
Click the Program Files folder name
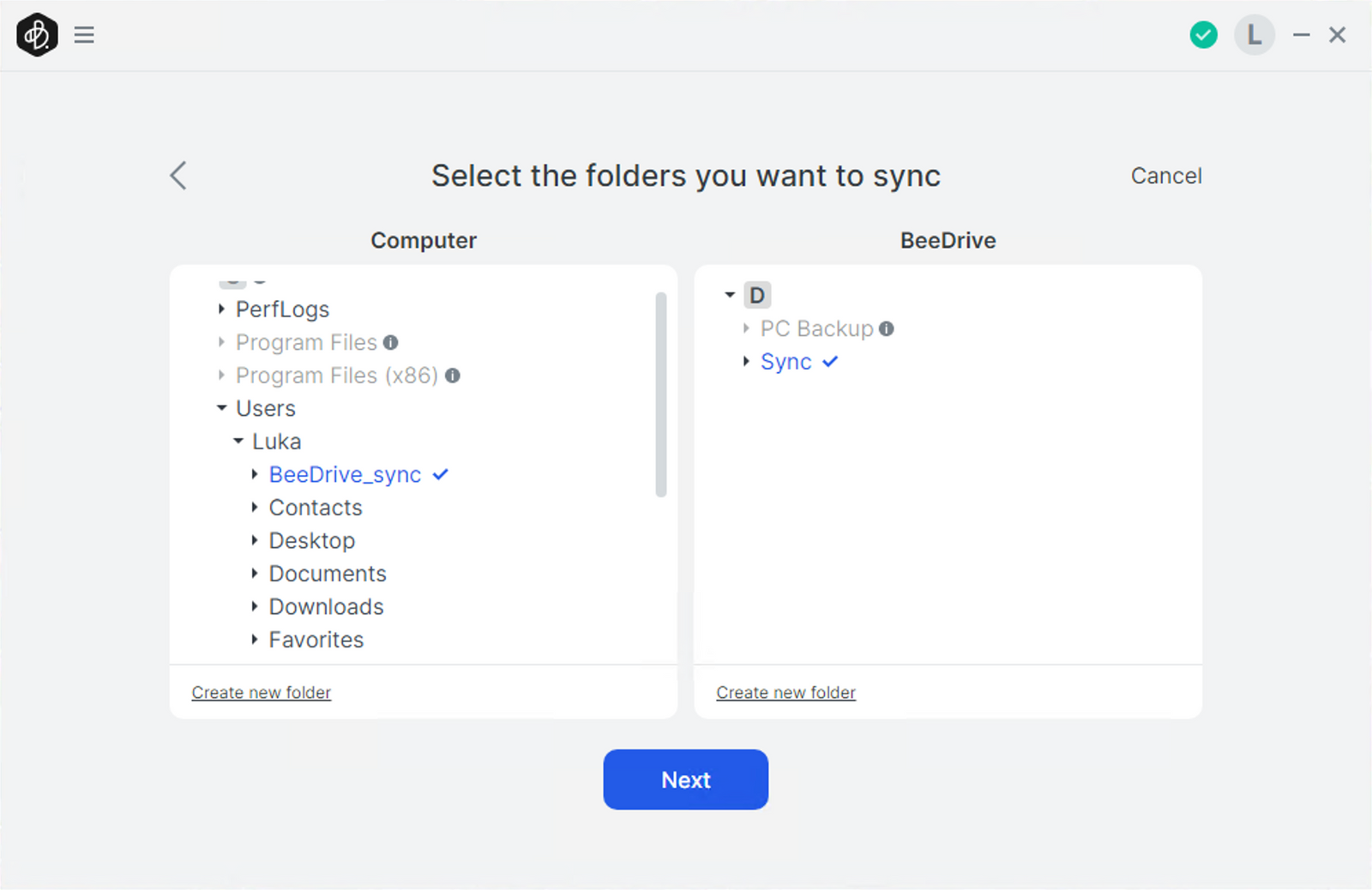pyautogui.click(x=306, y=342)
